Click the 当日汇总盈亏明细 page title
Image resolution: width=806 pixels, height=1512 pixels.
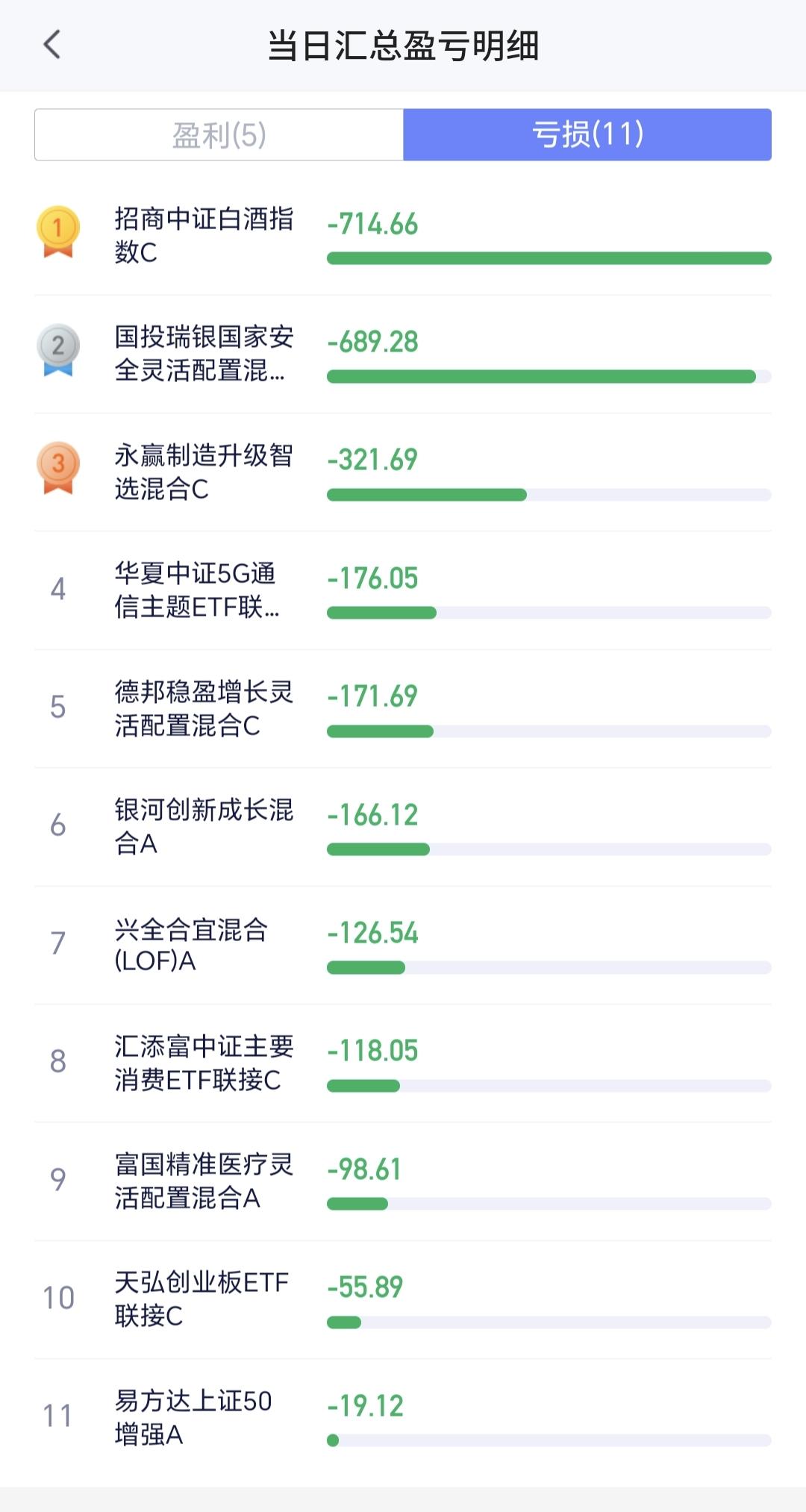[x=403, y=46]
